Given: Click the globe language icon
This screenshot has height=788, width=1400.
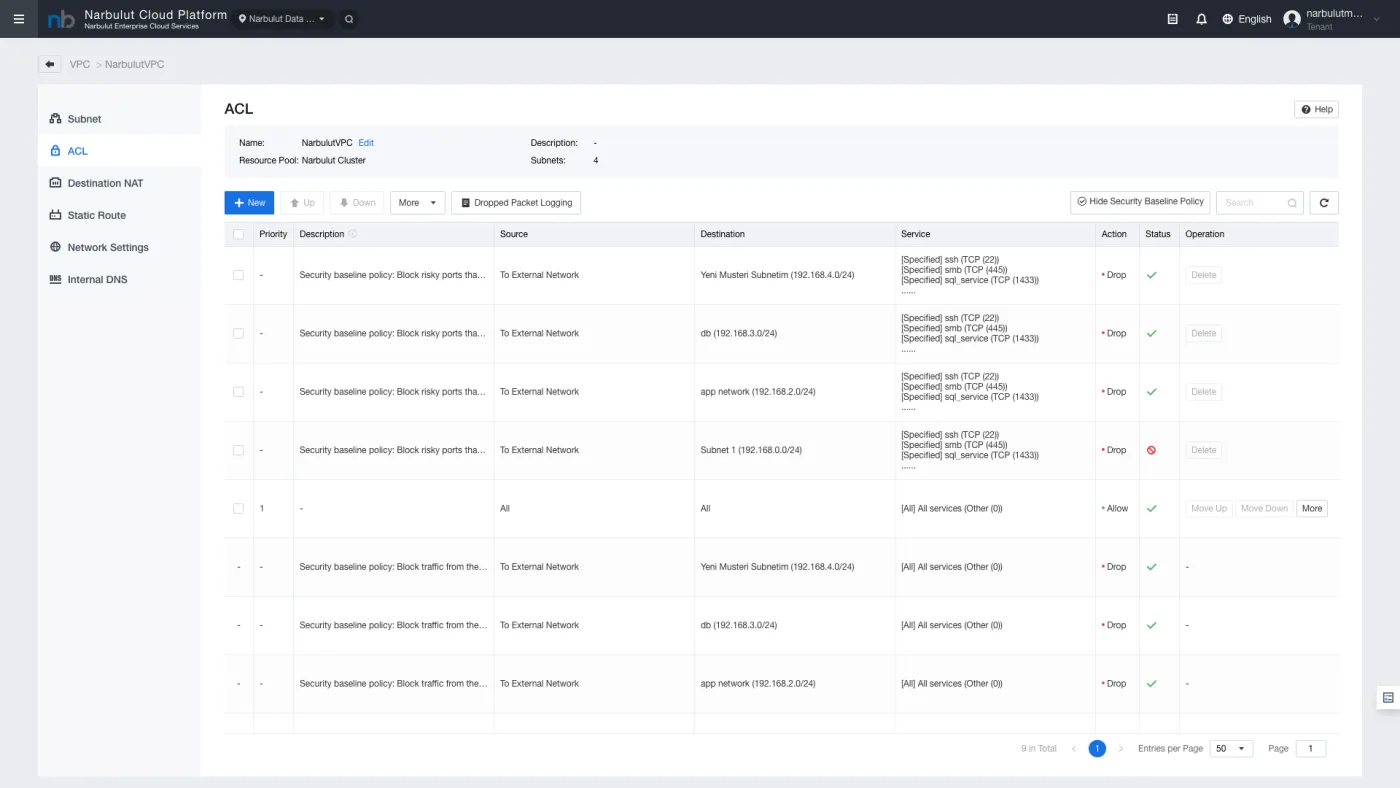Looking at the screenshot, I should pyautogui.click(x=1228, y=19).
